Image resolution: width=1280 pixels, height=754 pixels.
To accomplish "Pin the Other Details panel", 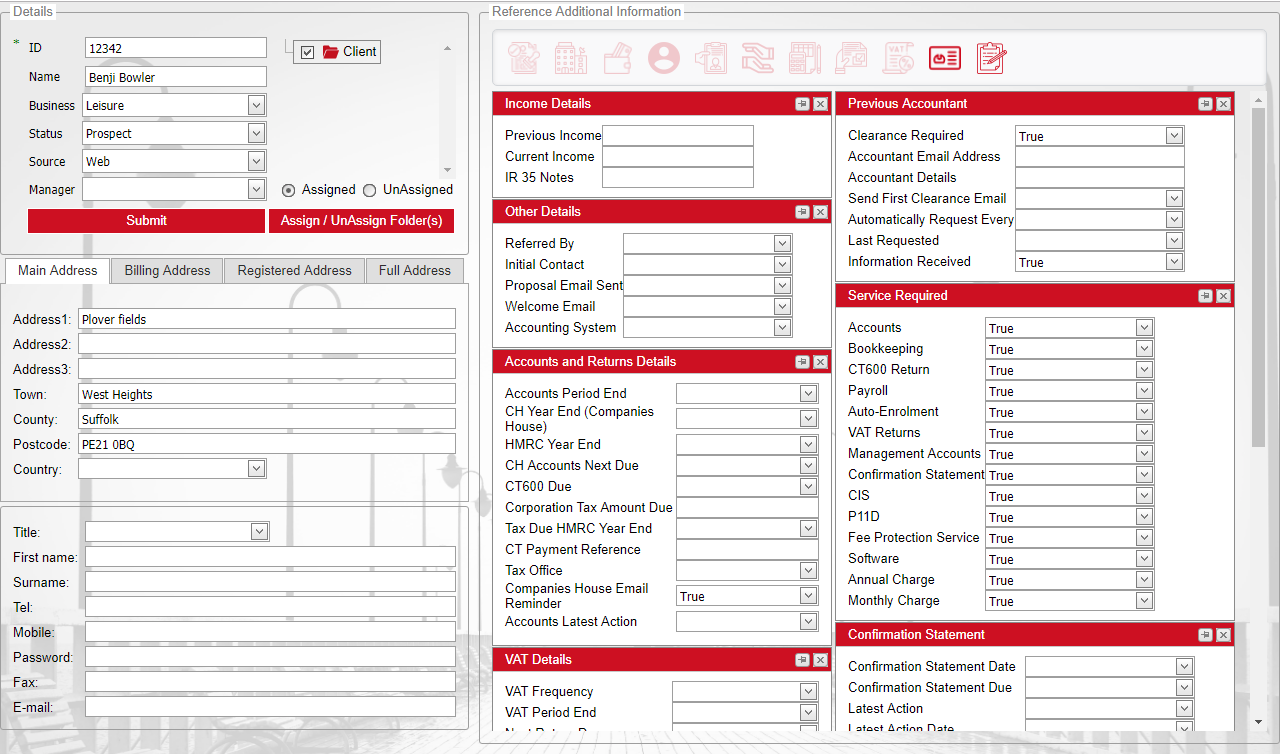I will 802,212.
